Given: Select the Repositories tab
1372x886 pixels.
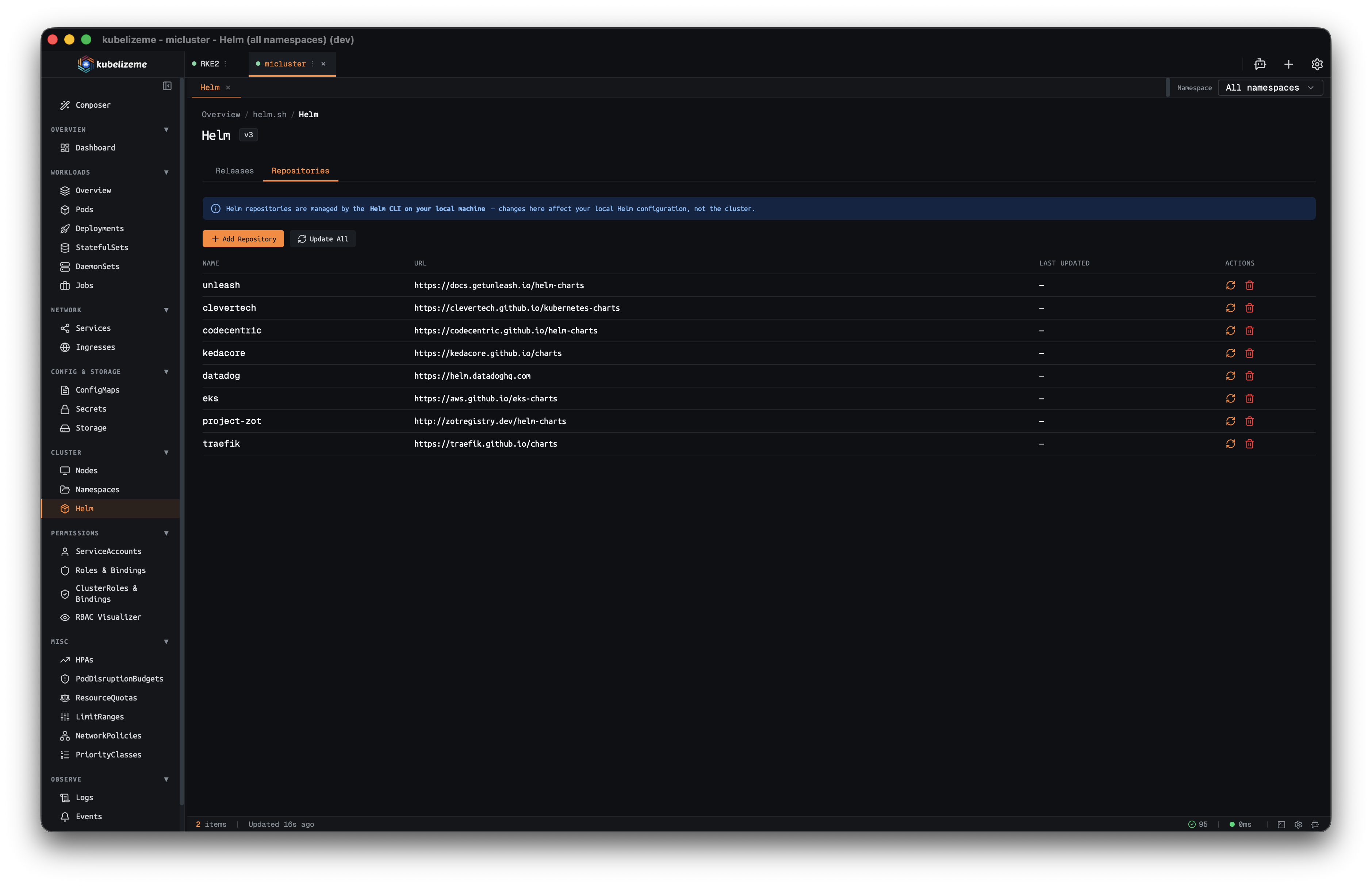Looking at the screenshot, I should coord(300,171).
